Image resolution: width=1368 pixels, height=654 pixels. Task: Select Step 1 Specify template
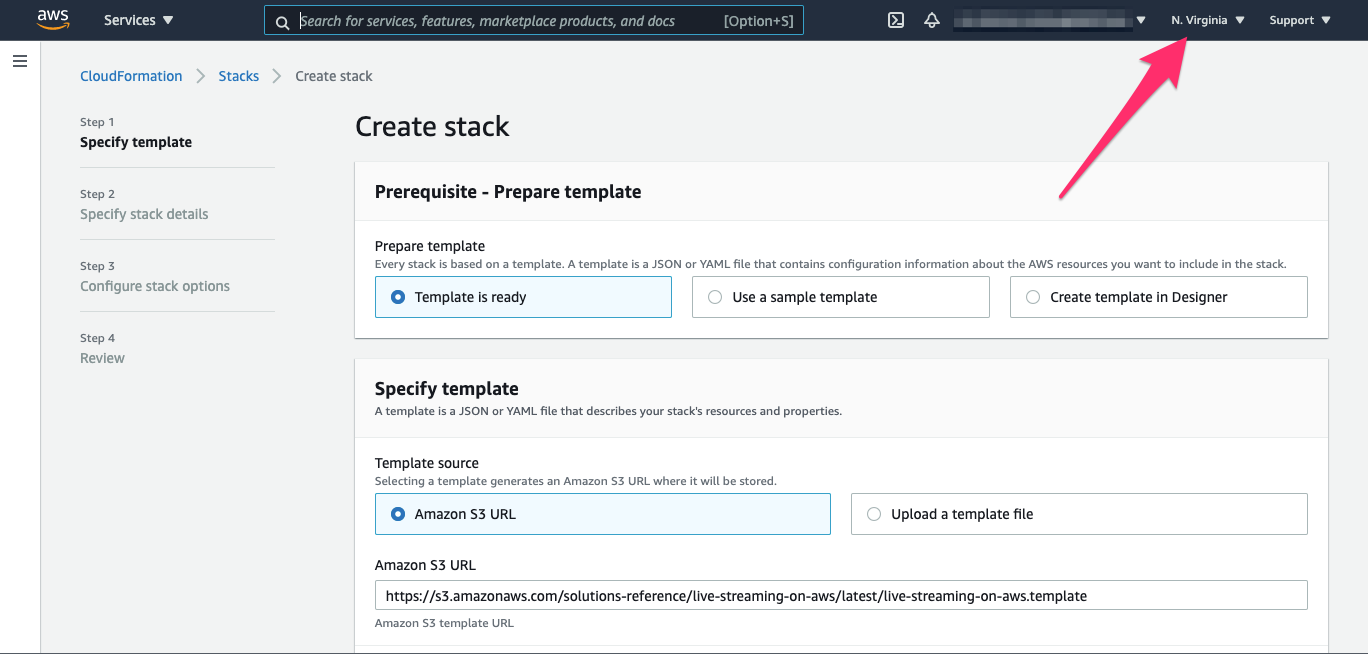click(136, 133)
